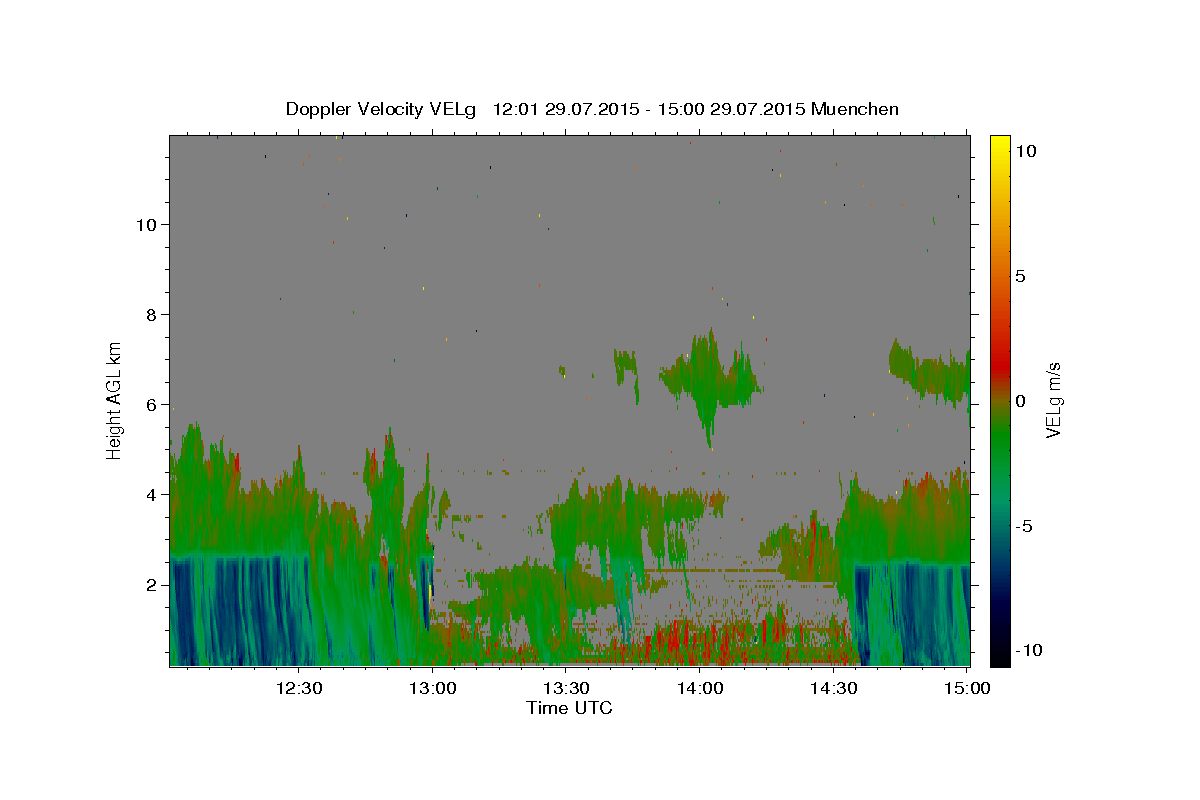1200x800 pixels.
Task: Click the height axis label 10
Action: (x=146, y=224)
